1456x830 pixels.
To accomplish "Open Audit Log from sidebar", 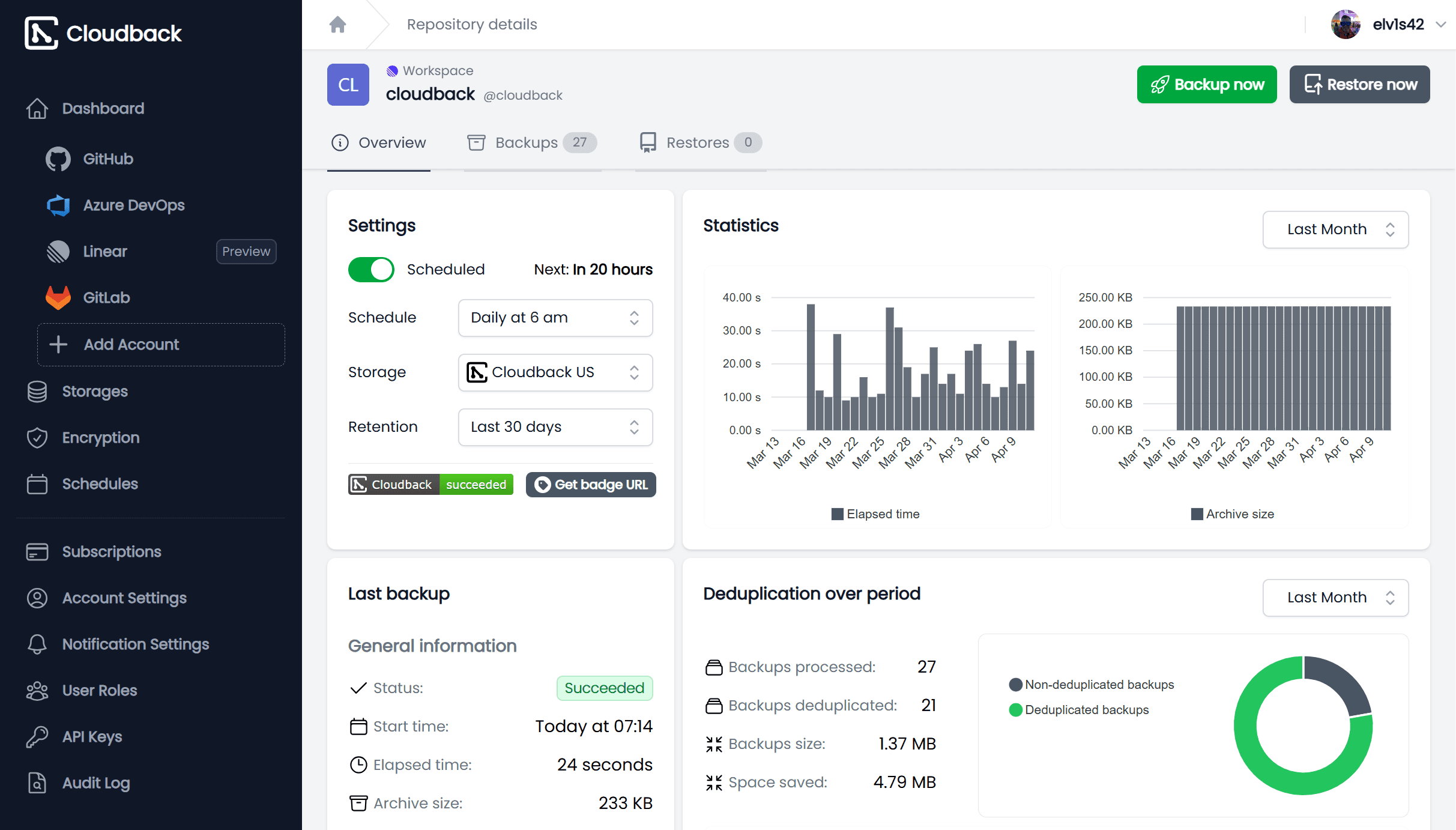I will point(96,783).
